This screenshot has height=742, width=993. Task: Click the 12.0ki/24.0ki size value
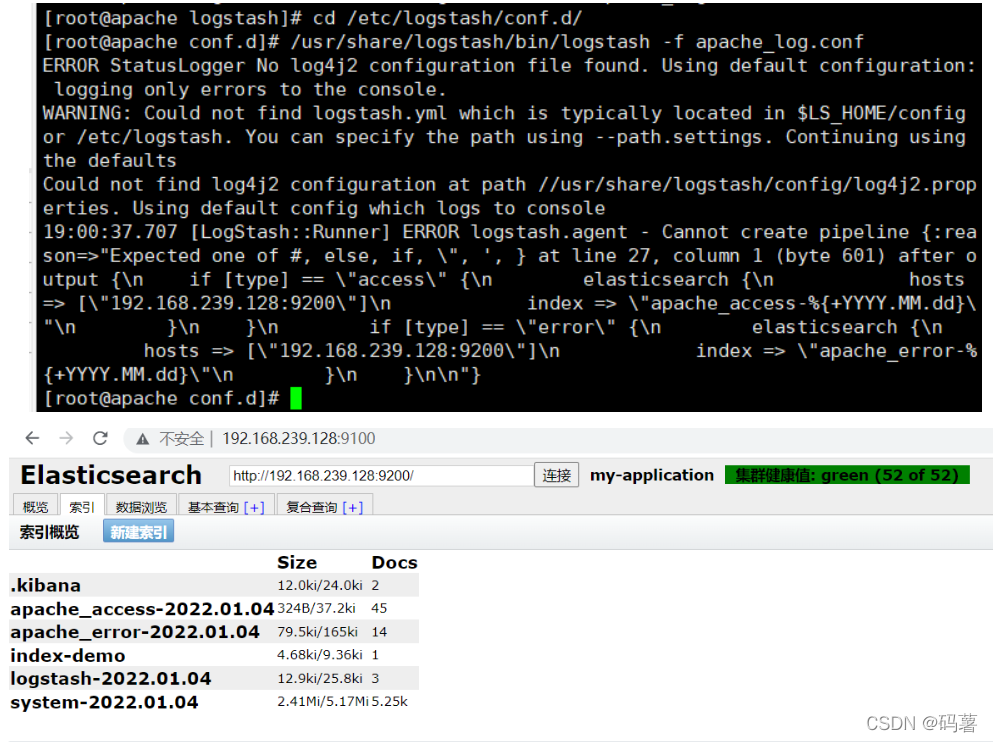point(320,585)
